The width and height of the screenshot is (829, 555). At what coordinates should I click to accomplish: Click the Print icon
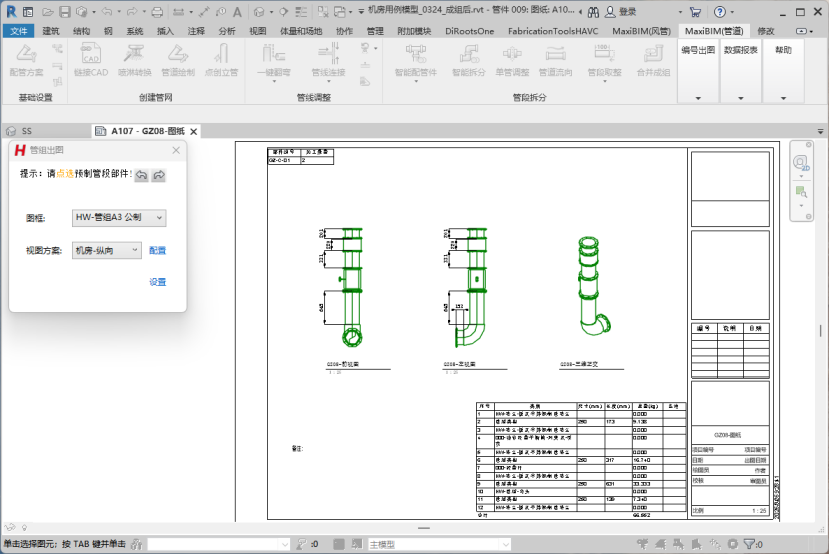click(x=157, y=12)
